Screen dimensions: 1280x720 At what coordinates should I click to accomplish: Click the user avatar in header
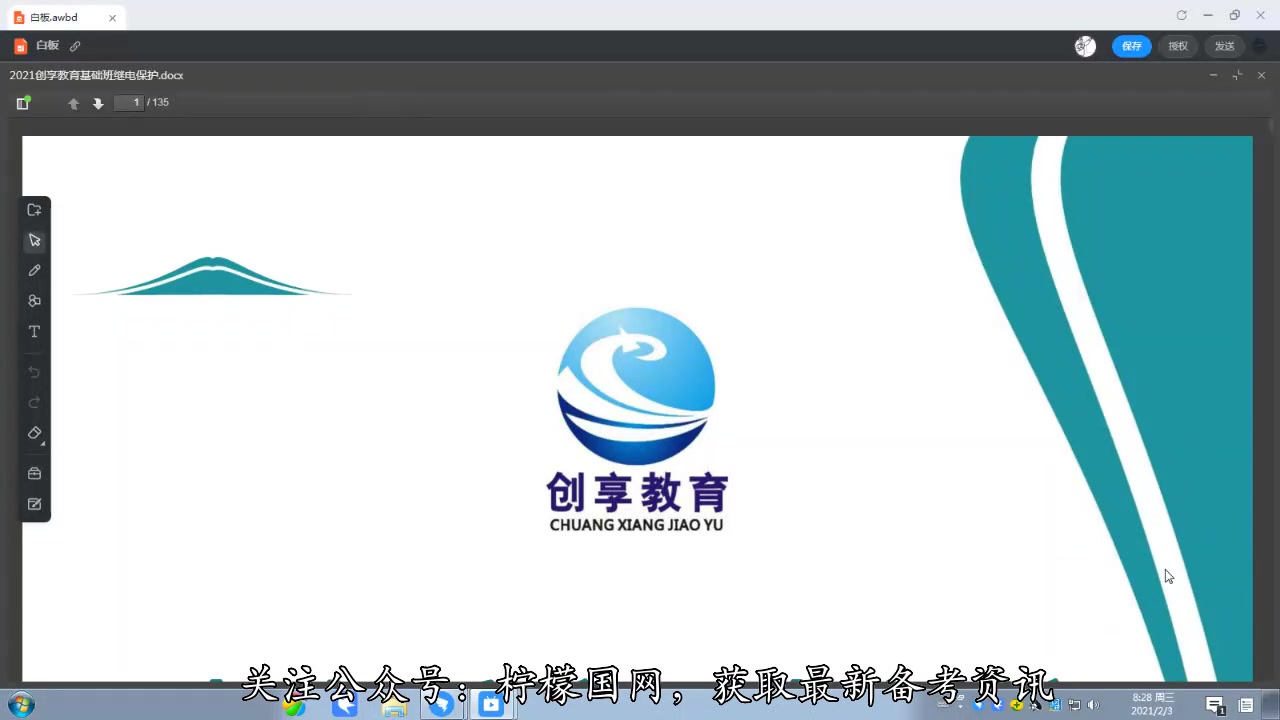[x=1085, y=46]
